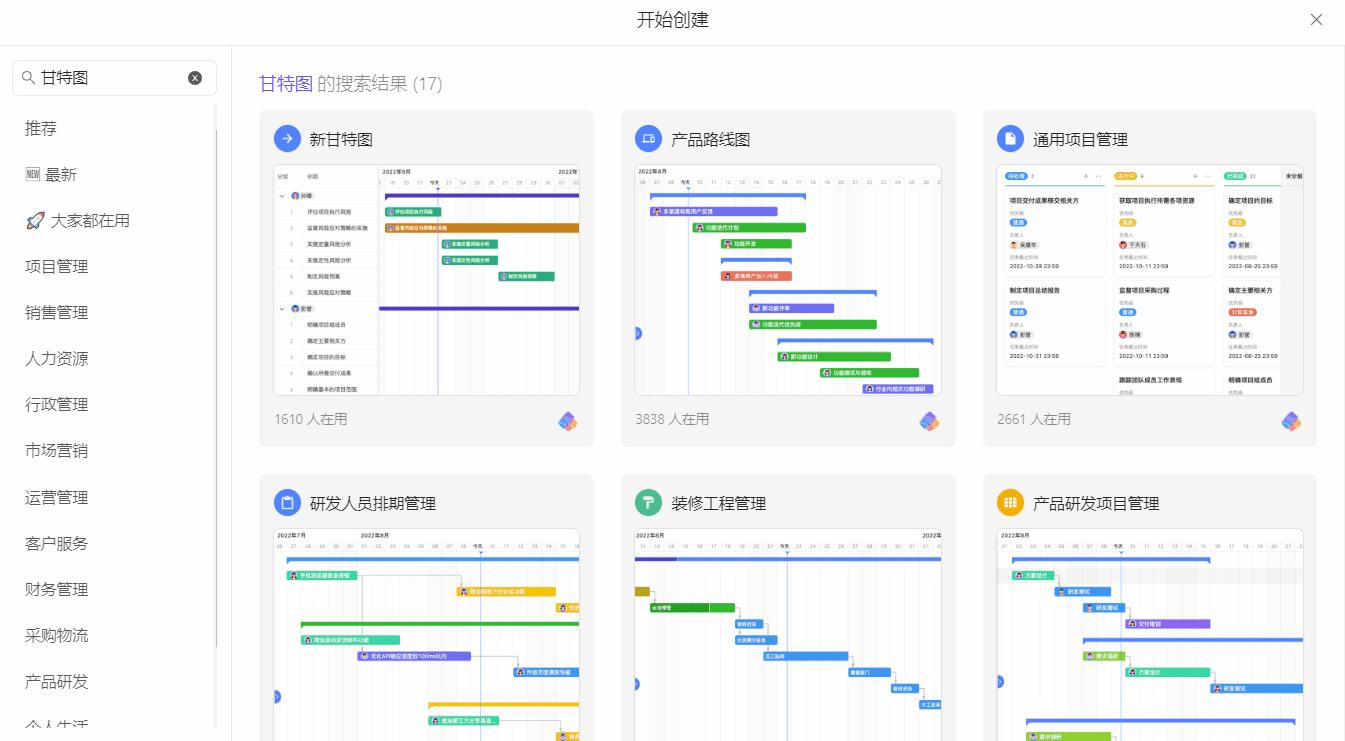Click the rocket icon beside 大家都在用
The height and width of the screenshot is (741, 1345).
click(x=31, y=219)
